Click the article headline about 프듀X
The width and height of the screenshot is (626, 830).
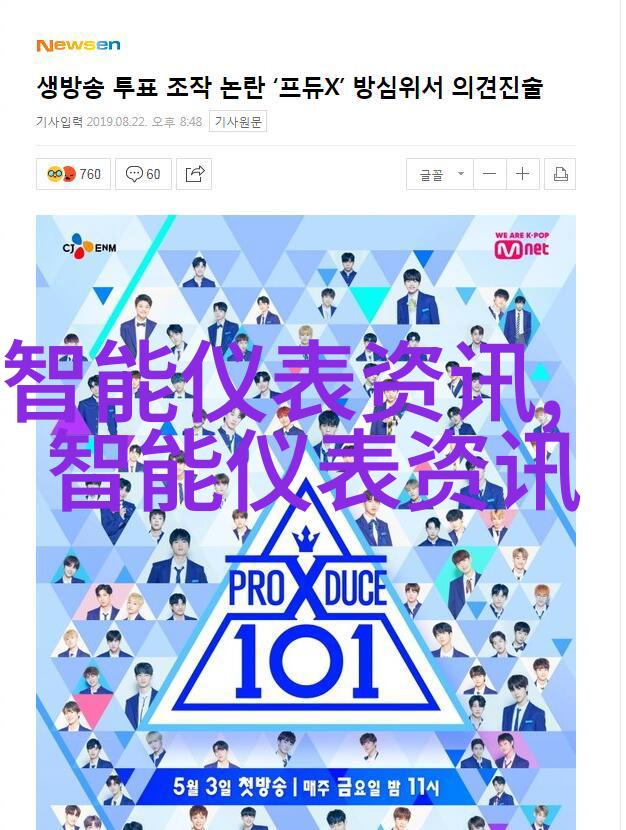290,87
